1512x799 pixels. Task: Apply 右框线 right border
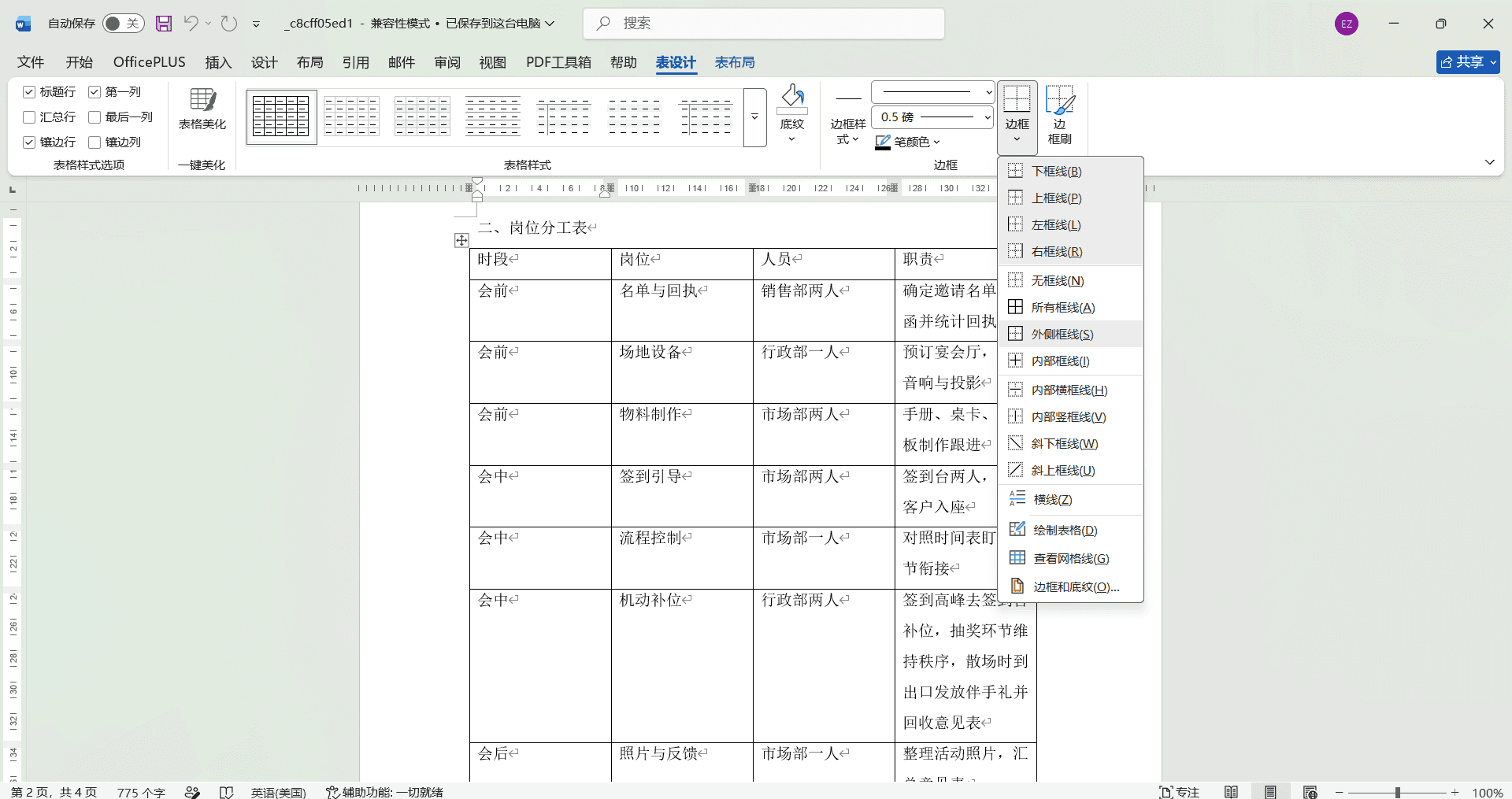click(1070, 252)
